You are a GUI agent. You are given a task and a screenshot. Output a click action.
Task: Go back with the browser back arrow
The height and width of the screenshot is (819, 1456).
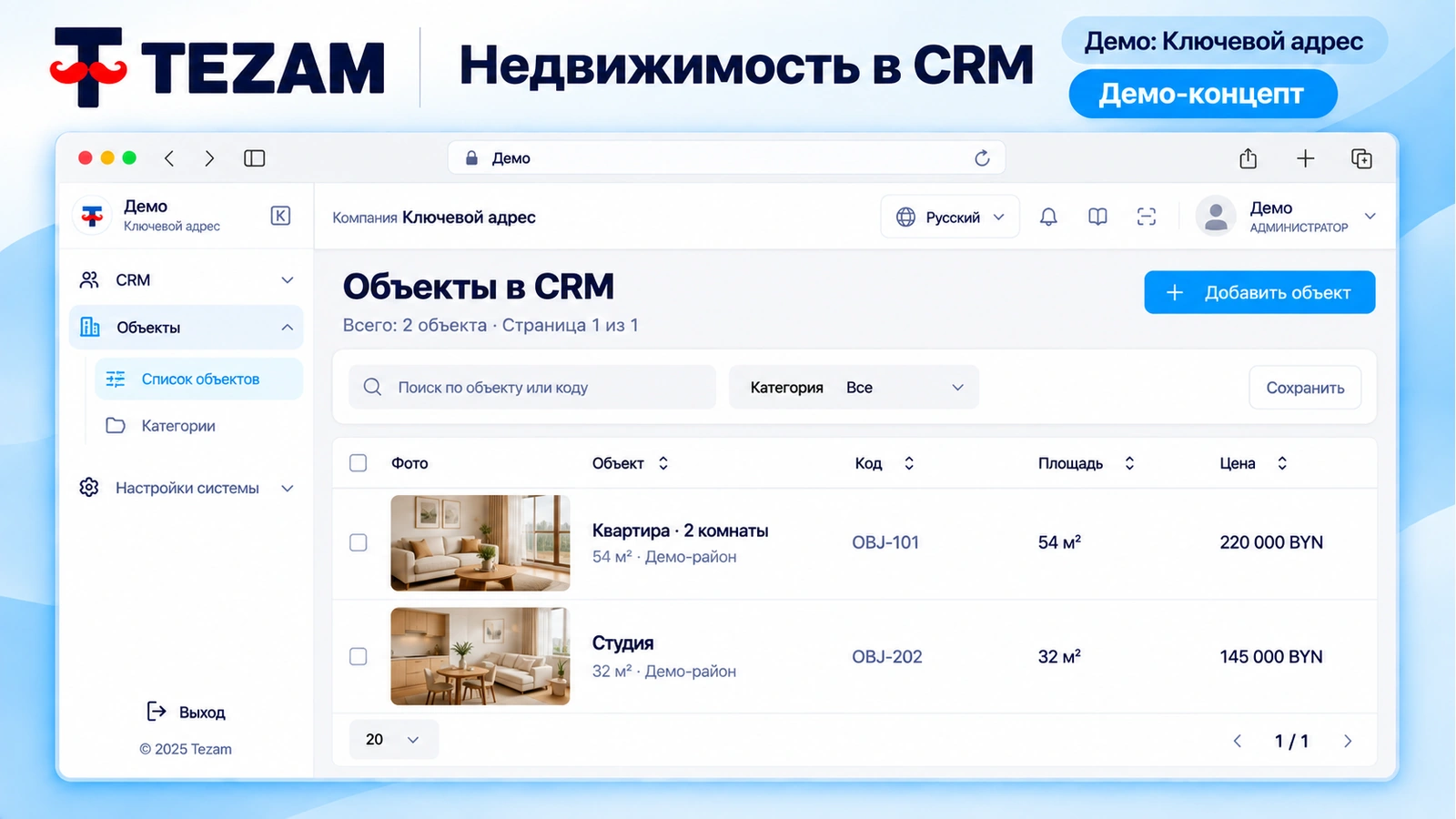pyautogui.click(x=169, y=158)
